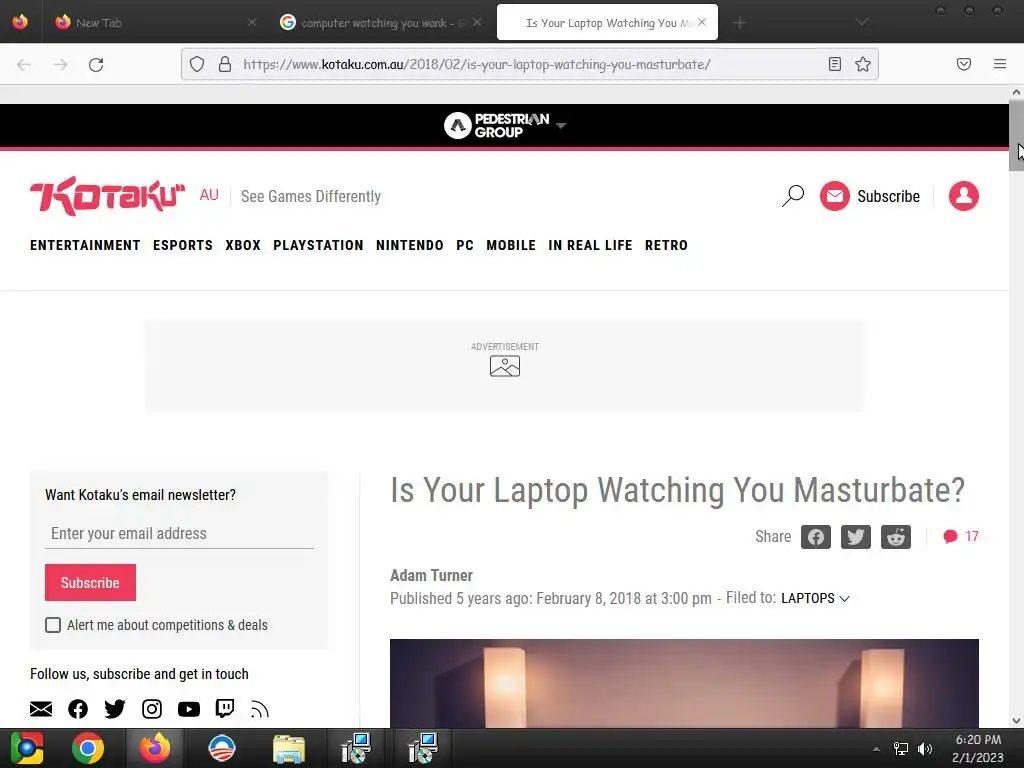Image resolution: width=1024 pixels, height=768 pixels.
Task: Open the MOBILE section
Action: (511, 245)
